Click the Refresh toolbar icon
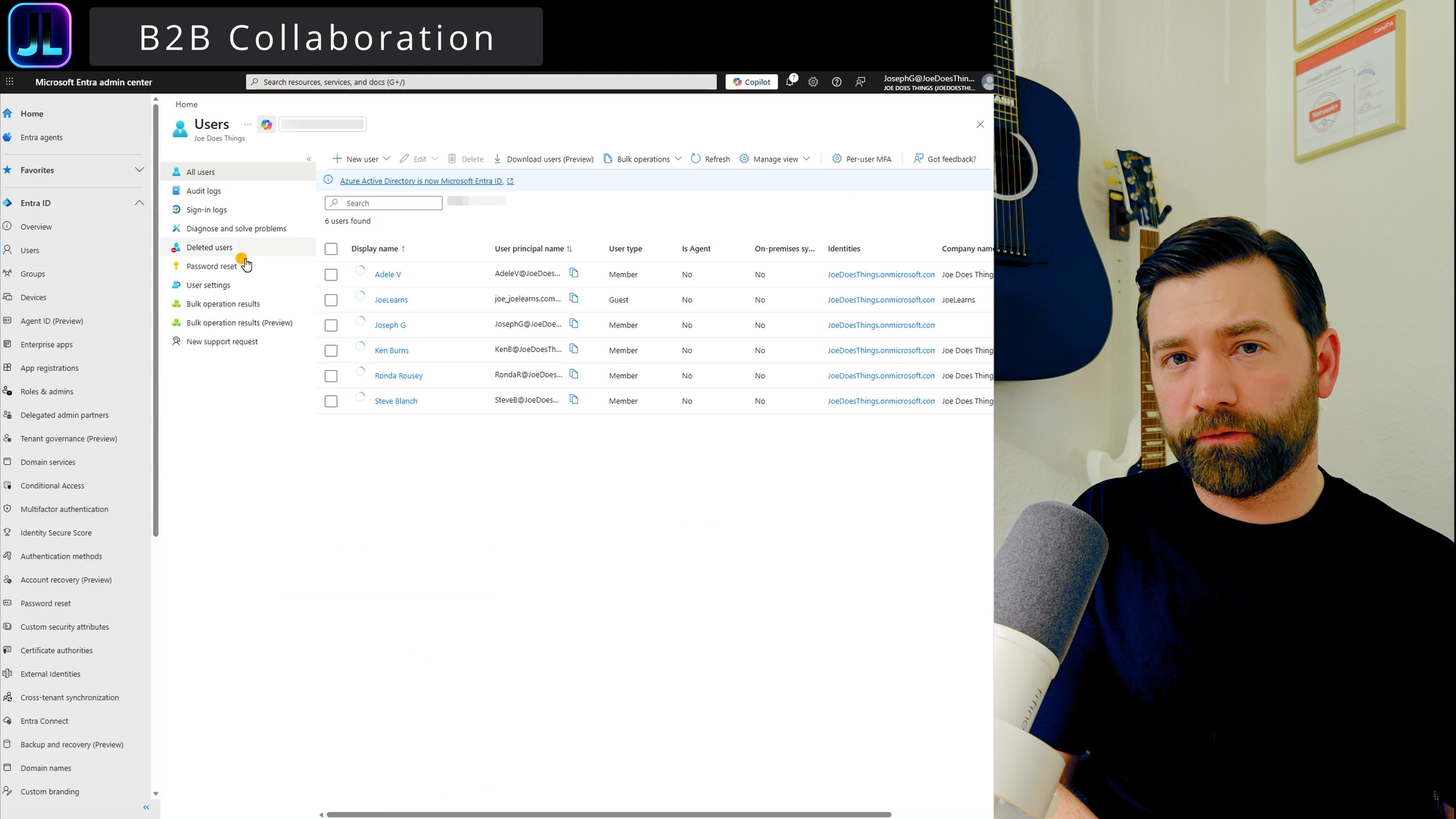Image resolution: width=1456 pixels, height=819 pixels. (695, 158)
